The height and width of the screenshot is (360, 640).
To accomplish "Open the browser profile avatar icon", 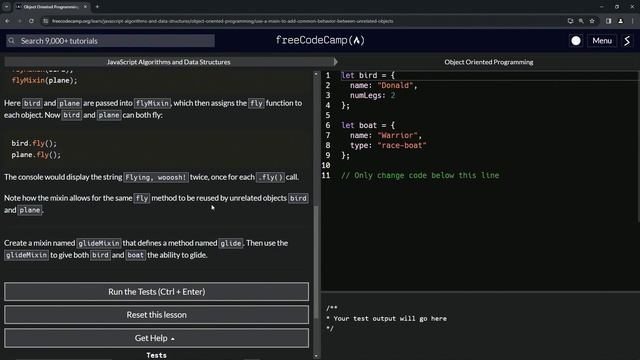I will tap(620, 21).
